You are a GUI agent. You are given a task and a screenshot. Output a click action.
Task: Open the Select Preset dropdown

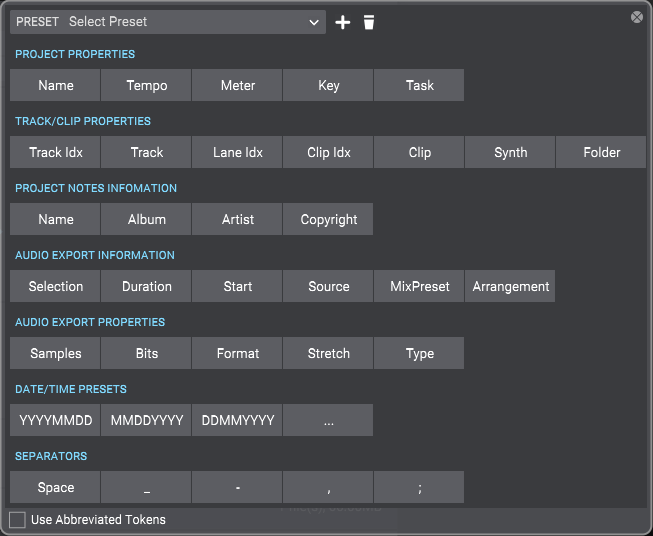pos(195,22)
